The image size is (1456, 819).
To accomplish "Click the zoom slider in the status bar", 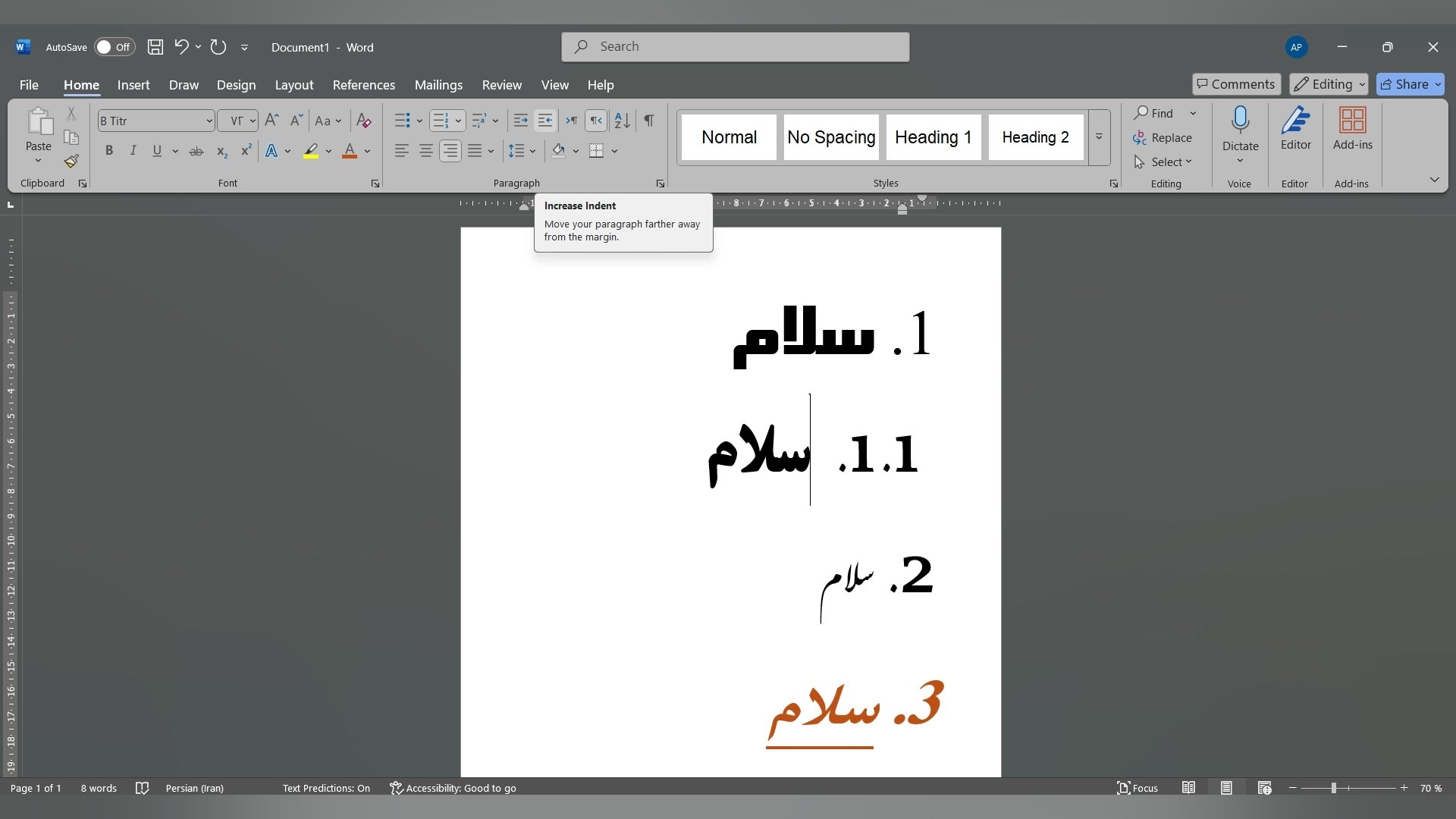I will coord(1333,789).
